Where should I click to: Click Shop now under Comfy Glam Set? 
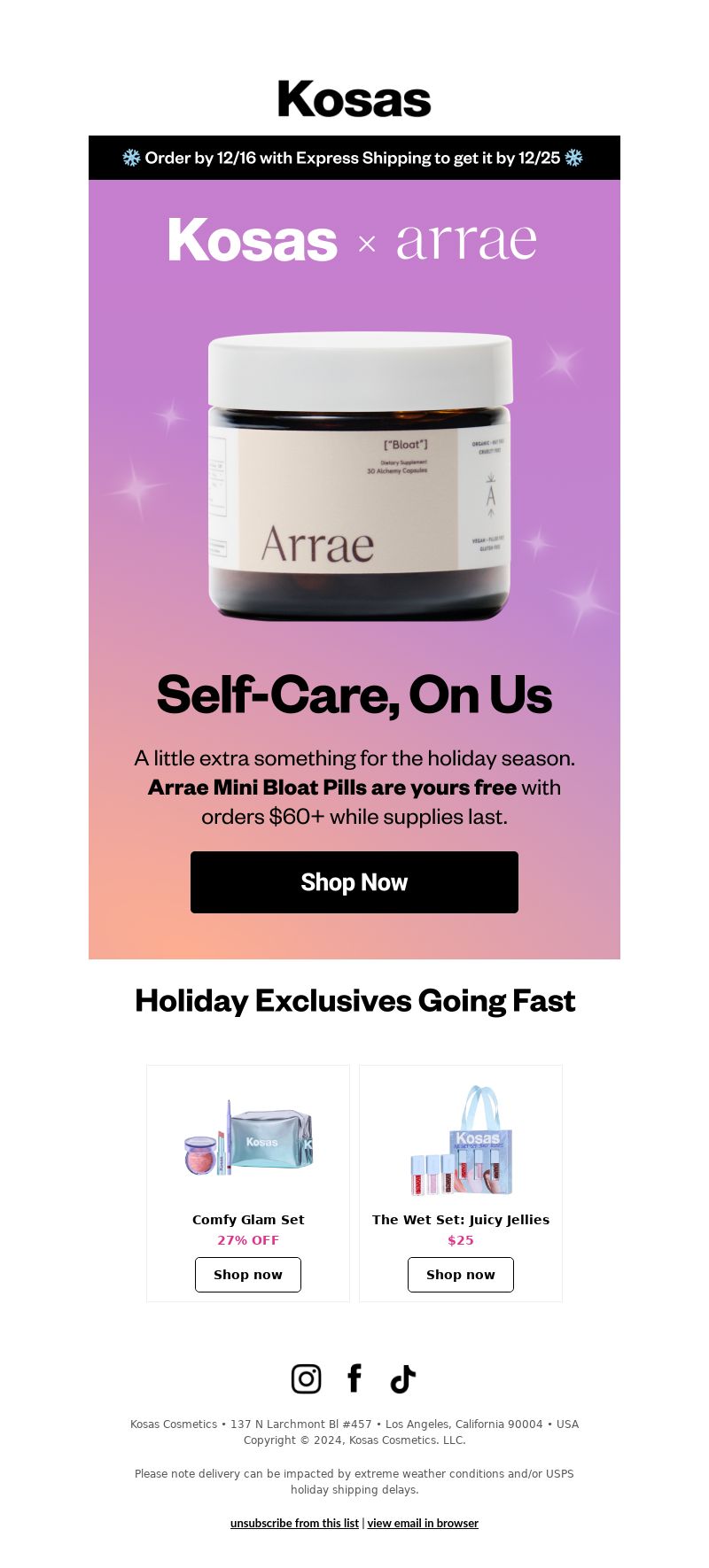point(248,1275)
